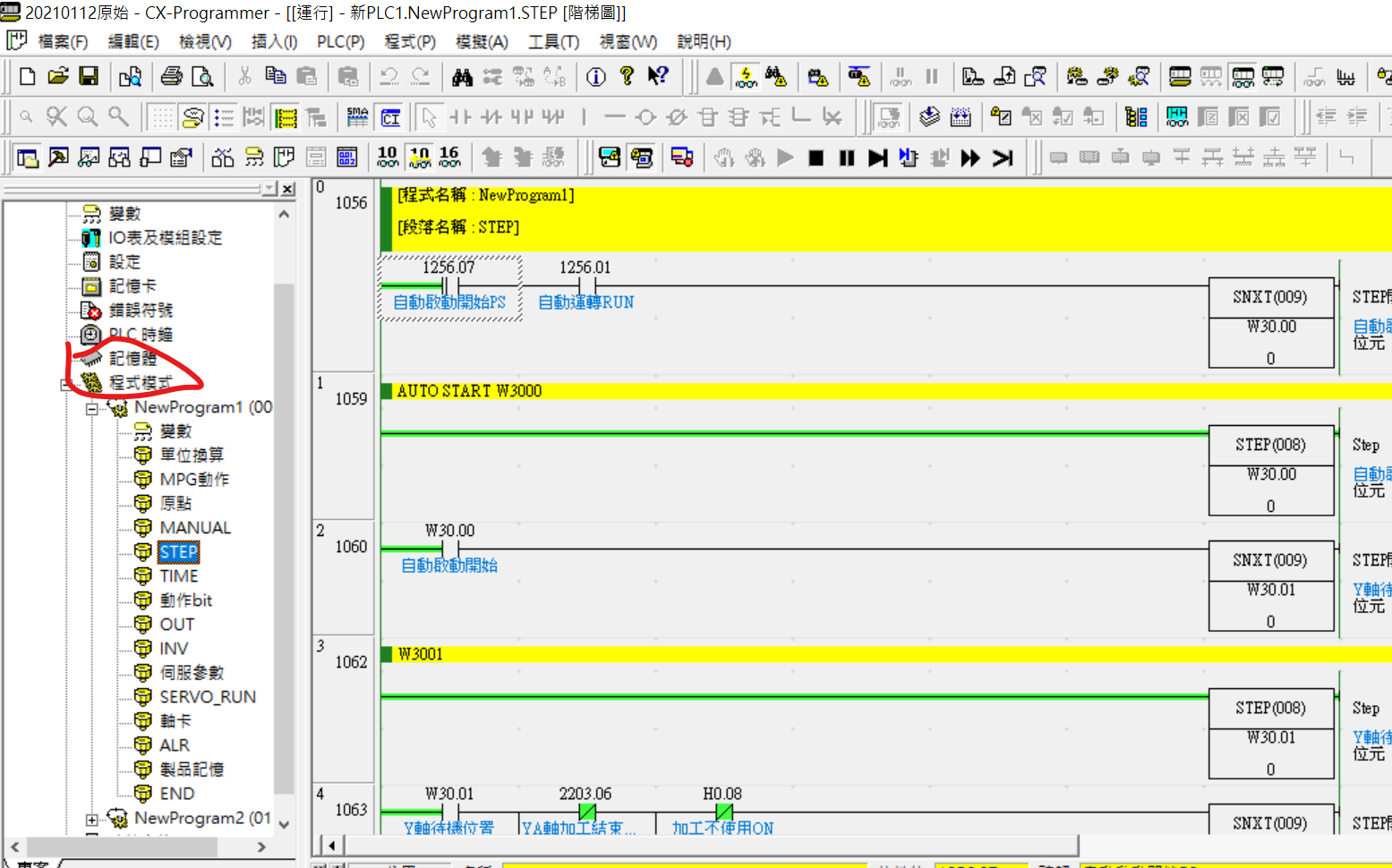
Task: Click the Save floppy disk icon
Action: click(x=89, y=77)
